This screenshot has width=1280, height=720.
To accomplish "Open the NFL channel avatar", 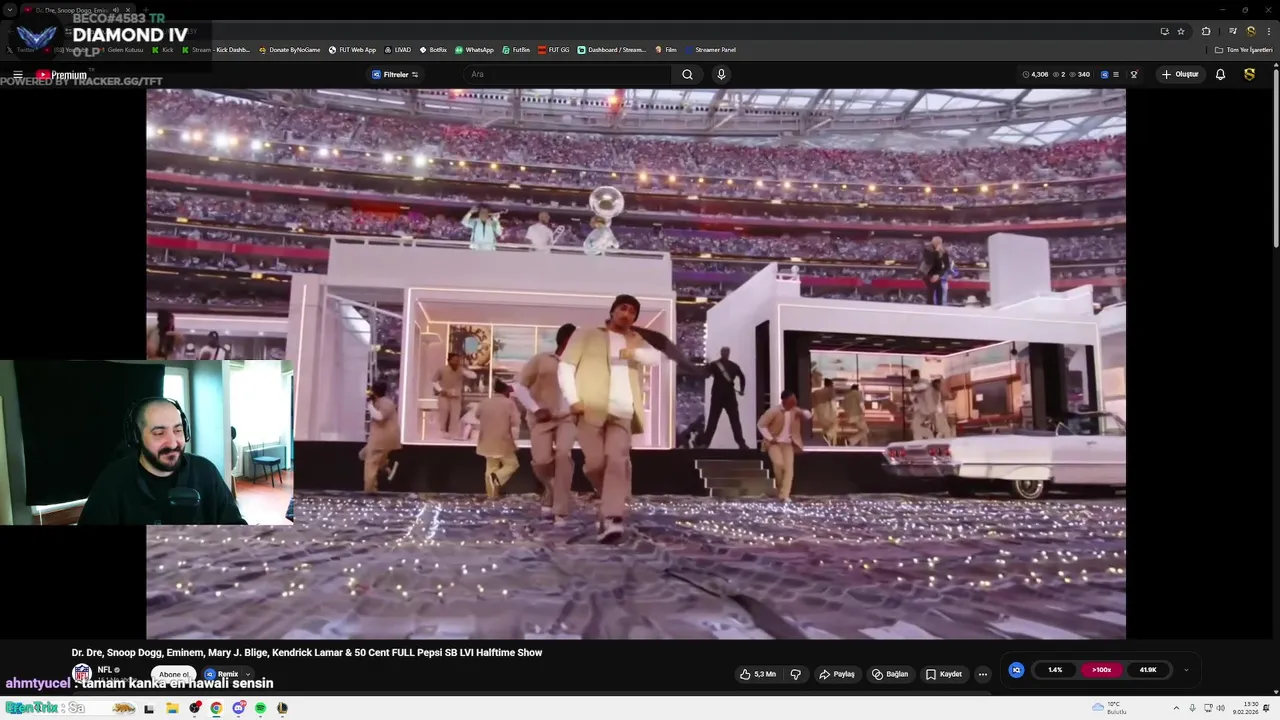I will tap(81, 674).
